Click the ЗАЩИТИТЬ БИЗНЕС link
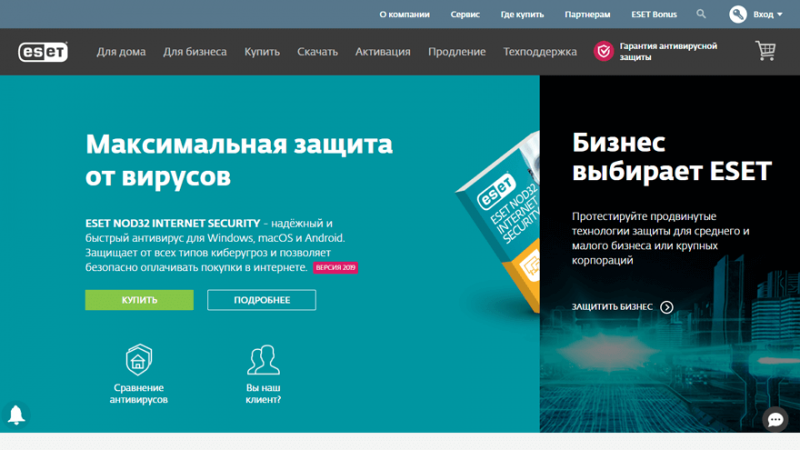Viewport: 800px width, 450px height. [x=612, y=307]
